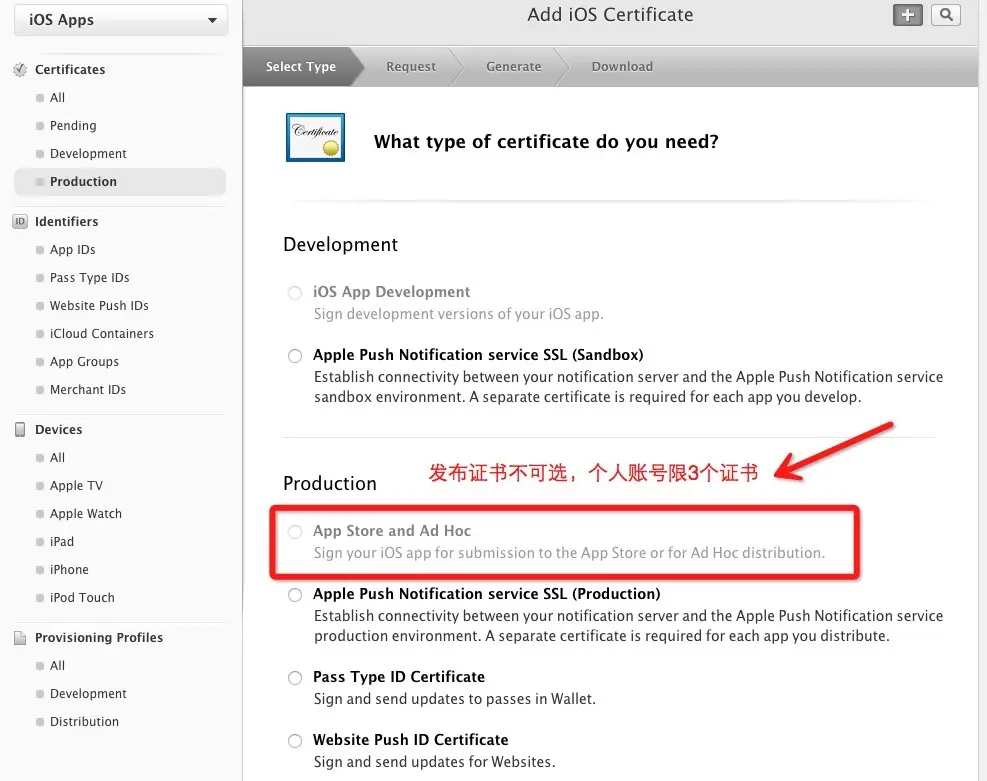Image resolution: width=987 pixels, height=781 pixels.
Task: Open iCloud Containers
Action: [102, 334]
